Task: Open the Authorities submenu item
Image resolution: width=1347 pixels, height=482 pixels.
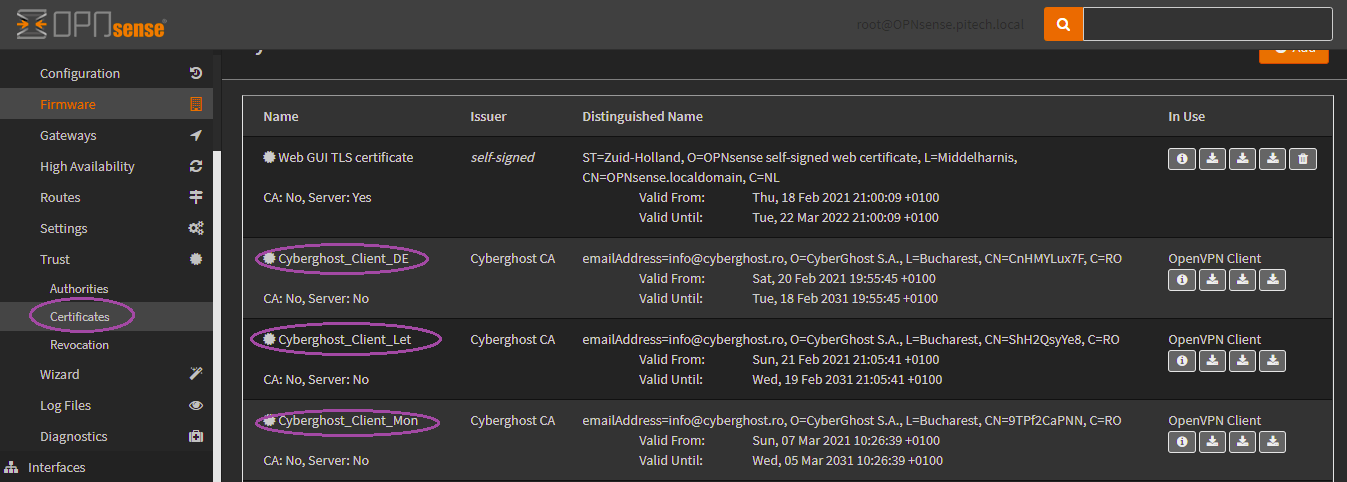Action: tap(79, 289)
